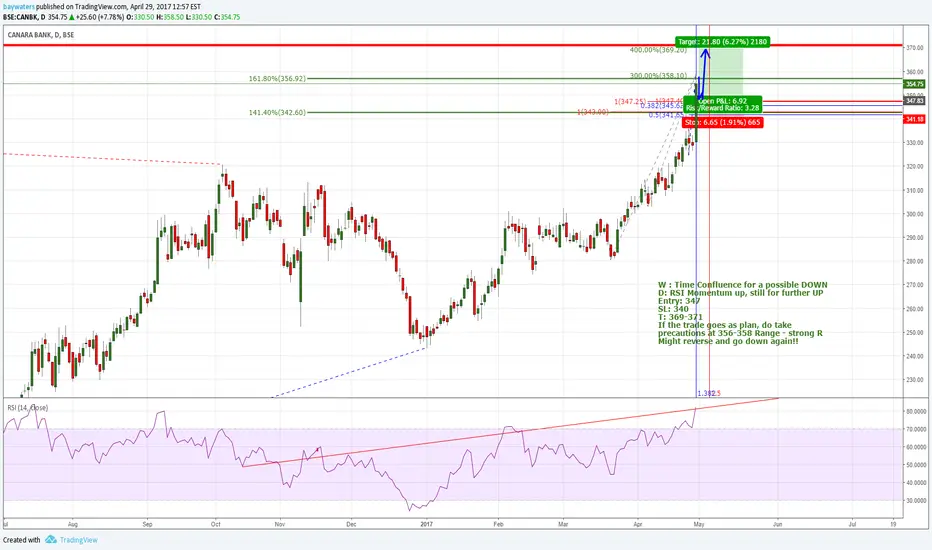
Task: Click the 'Sep' time axis label
Action: pos(147,524)
